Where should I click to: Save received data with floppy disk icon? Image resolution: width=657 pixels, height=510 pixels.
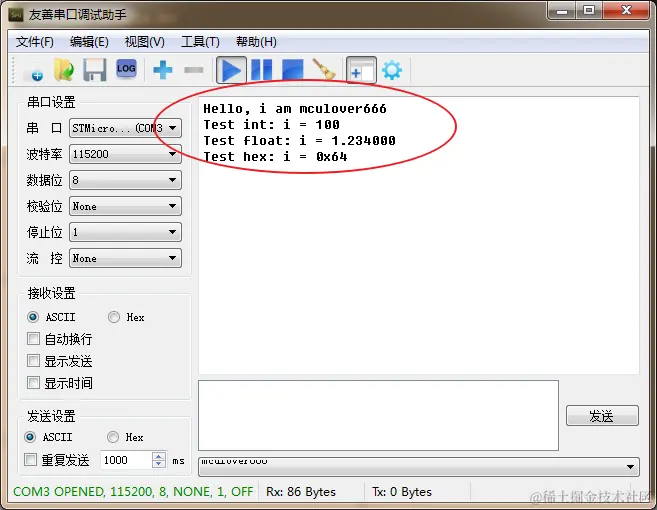pos(95,70)
